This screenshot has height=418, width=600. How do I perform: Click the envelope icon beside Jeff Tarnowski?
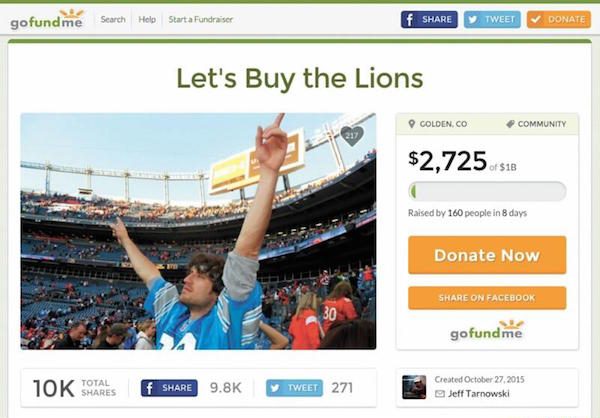pyautogui.click(x=440, y=394)
